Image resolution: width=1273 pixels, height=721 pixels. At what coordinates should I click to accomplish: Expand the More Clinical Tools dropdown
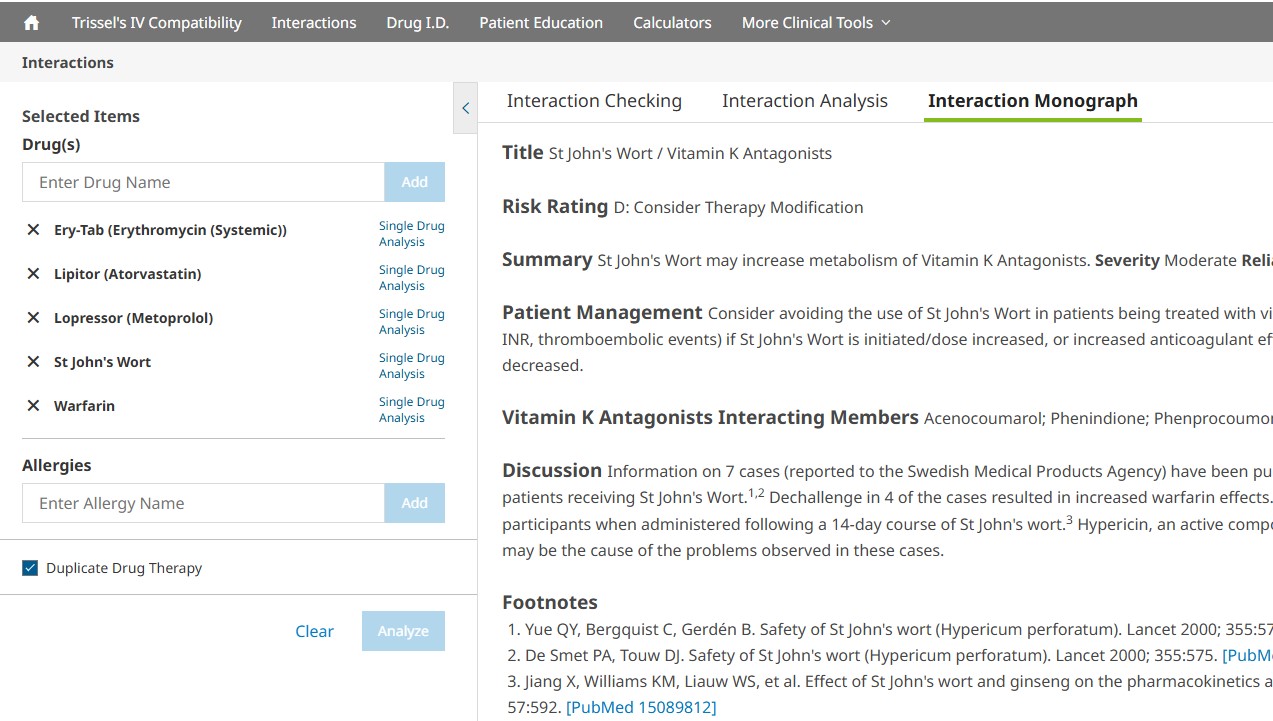[815, 22]
